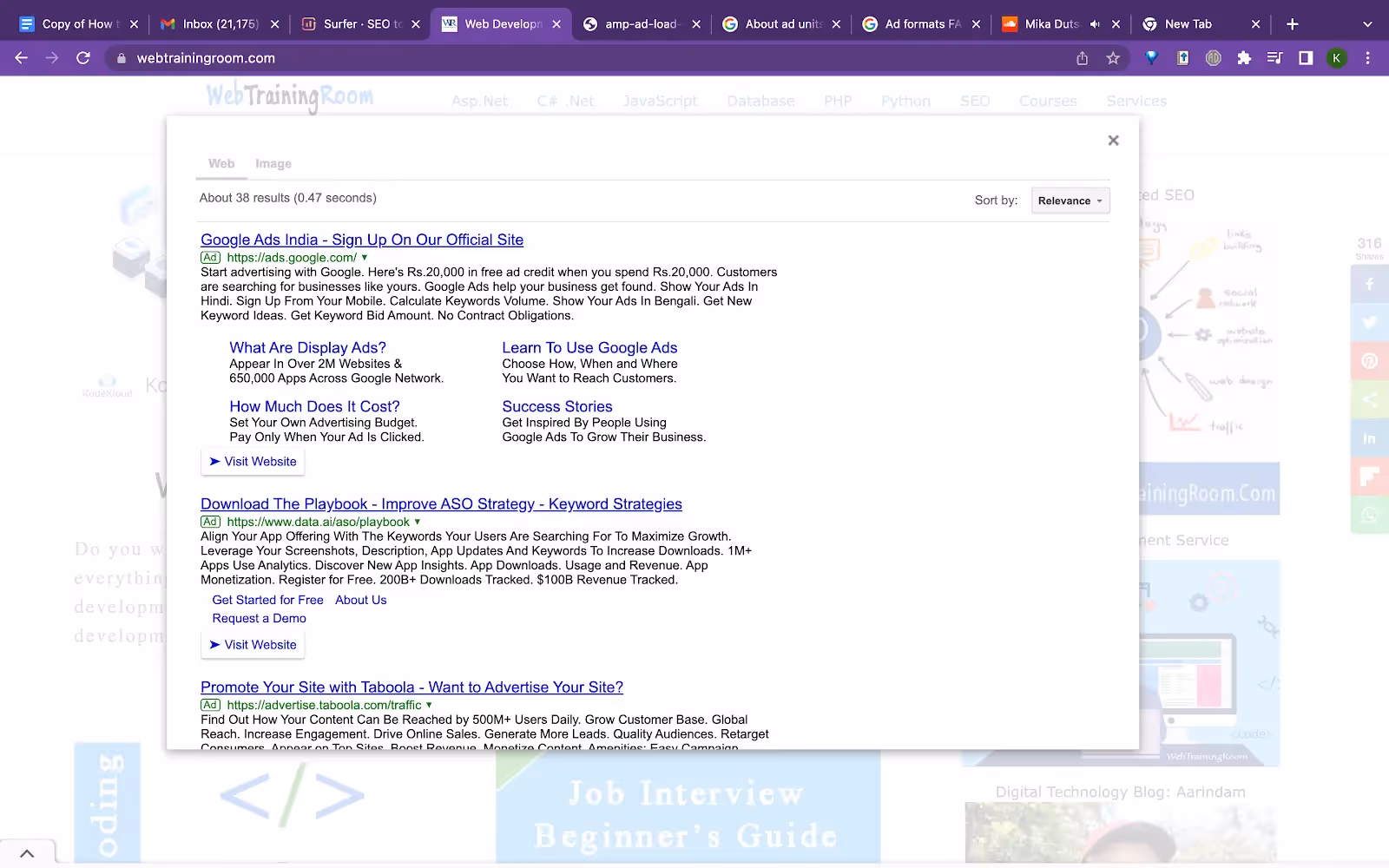The width and height of the screenshot is (1389, 868).
Task: Open tab search chevron
Action: coord(1367,24)
